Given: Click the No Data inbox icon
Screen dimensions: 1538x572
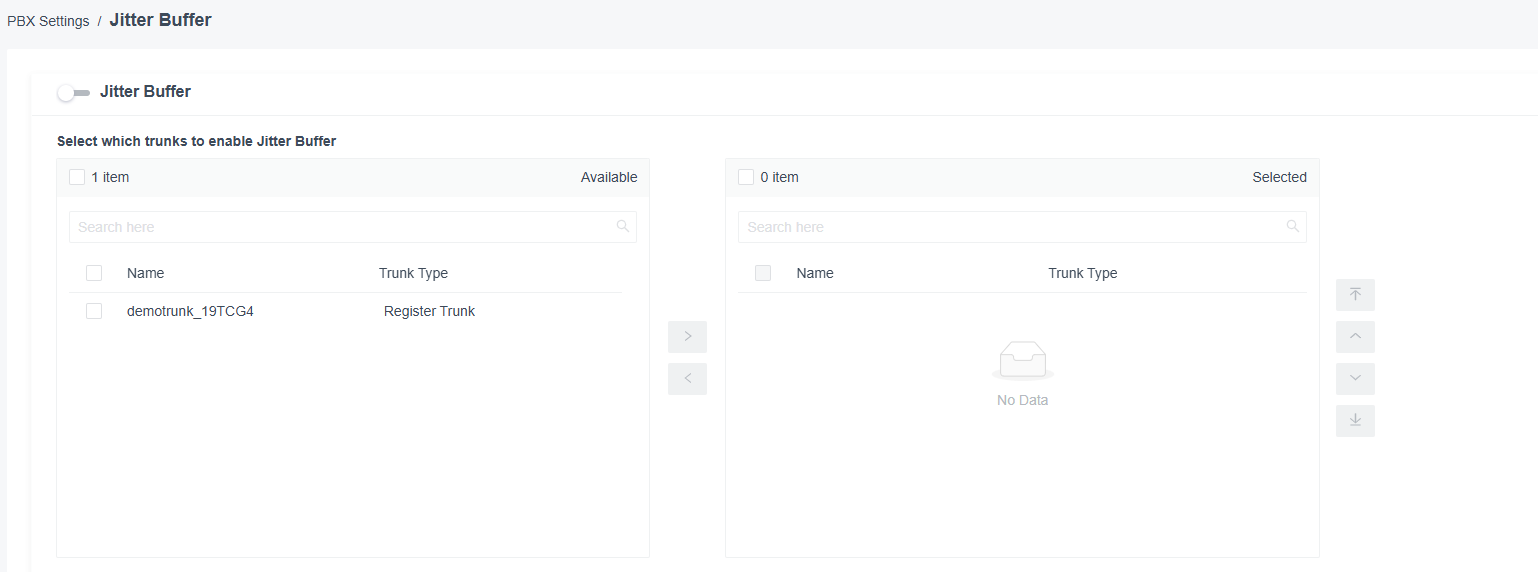Looking at the screenshot, I should pyautogui.click(x=1022, y=361).
